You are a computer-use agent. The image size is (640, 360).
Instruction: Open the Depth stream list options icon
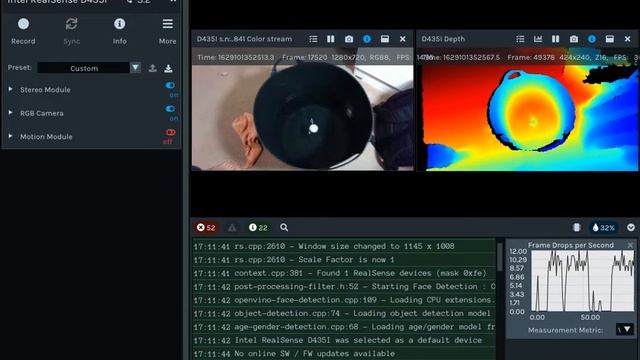pyautogui.click(x=520, y=39)
